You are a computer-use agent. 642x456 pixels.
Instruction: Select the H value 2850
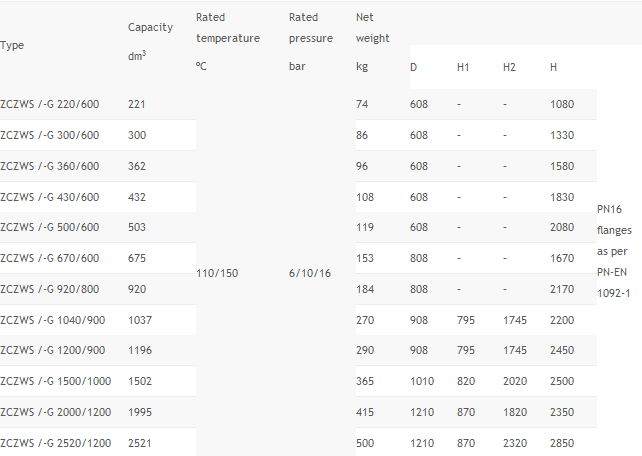click(x=562, y=443)
